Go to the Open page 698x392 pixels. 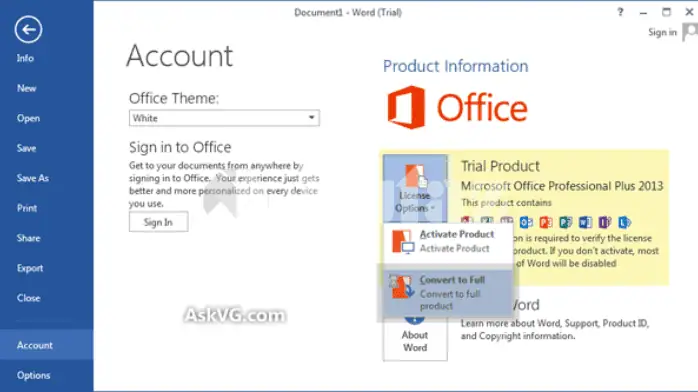pos(28,118)
